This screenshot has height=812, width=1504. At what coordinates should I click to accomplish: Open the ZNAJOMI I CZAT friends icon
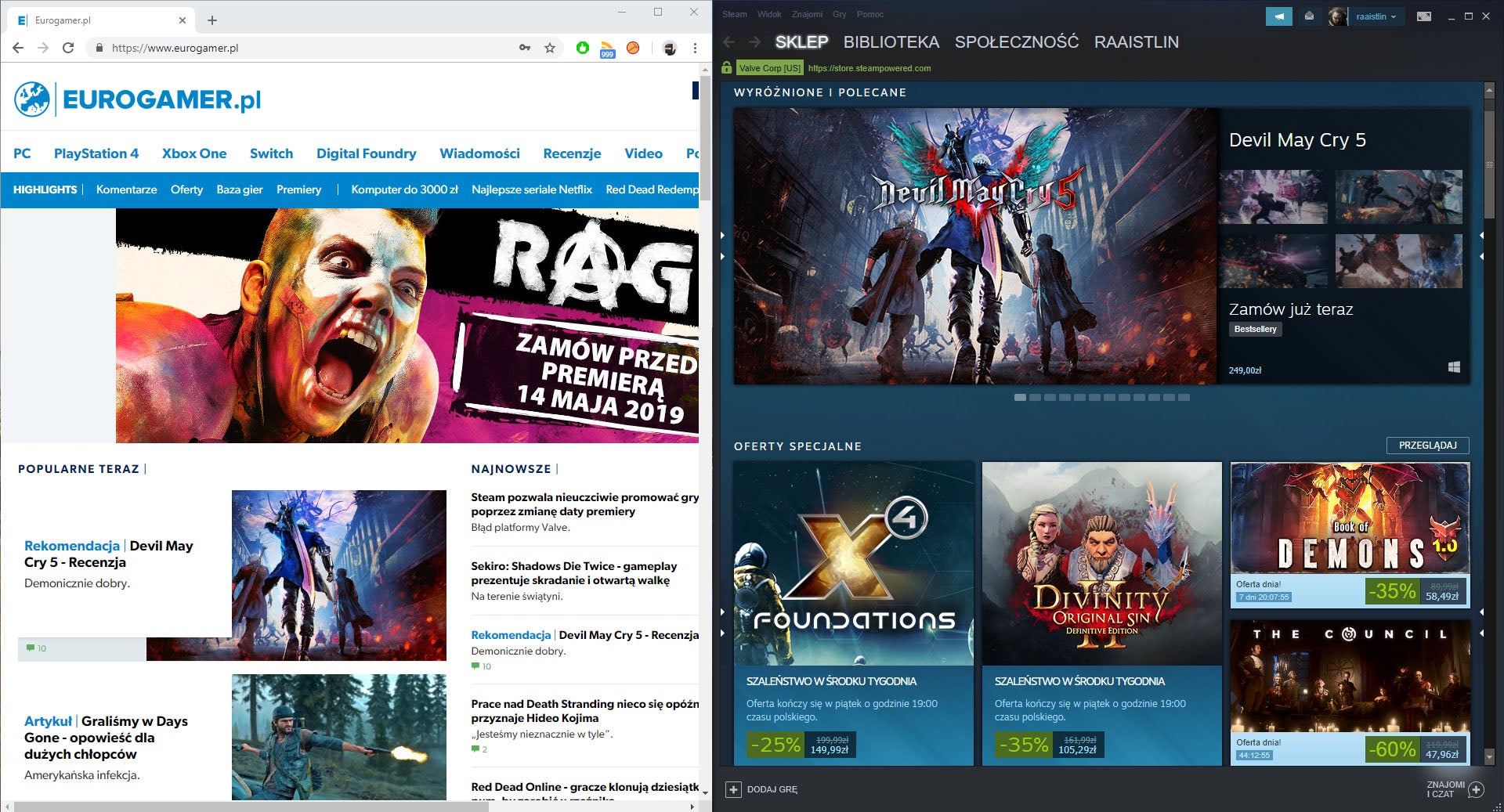click(1476, 789)
